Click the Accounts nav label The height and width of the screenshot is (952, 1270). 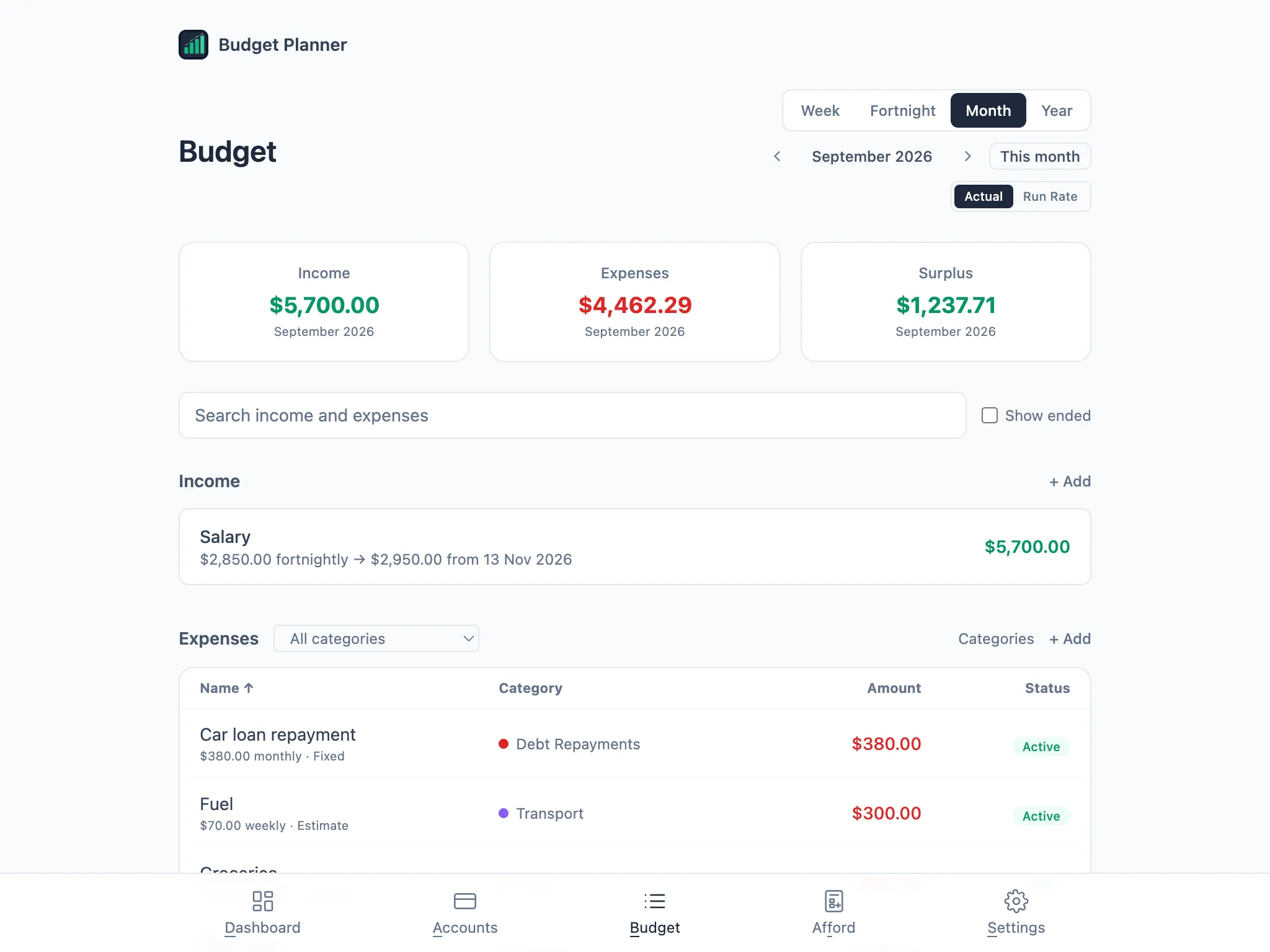point(465,928)
